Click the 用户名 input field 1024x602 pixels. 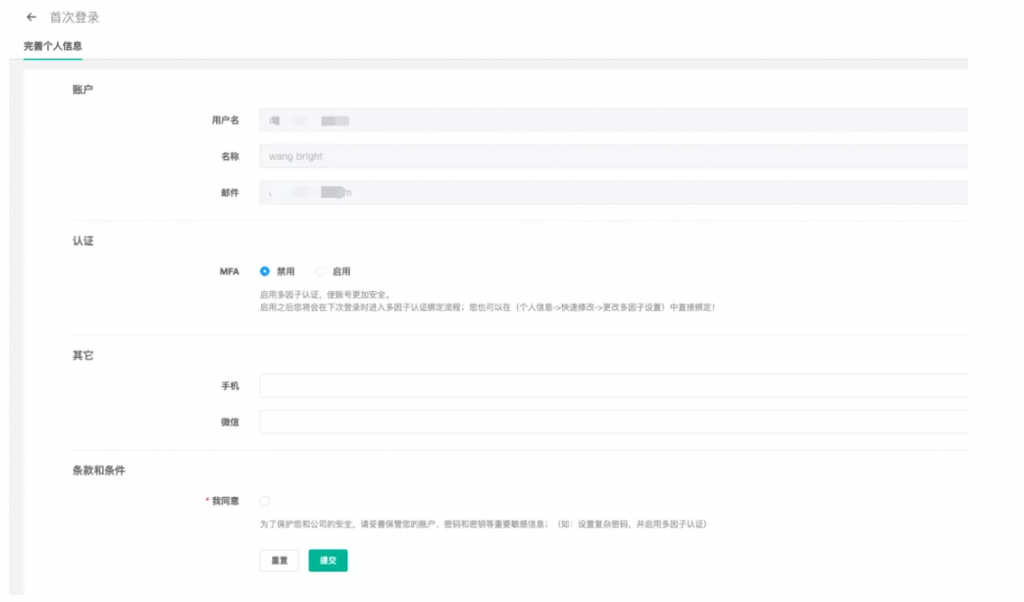pos(613,120)
